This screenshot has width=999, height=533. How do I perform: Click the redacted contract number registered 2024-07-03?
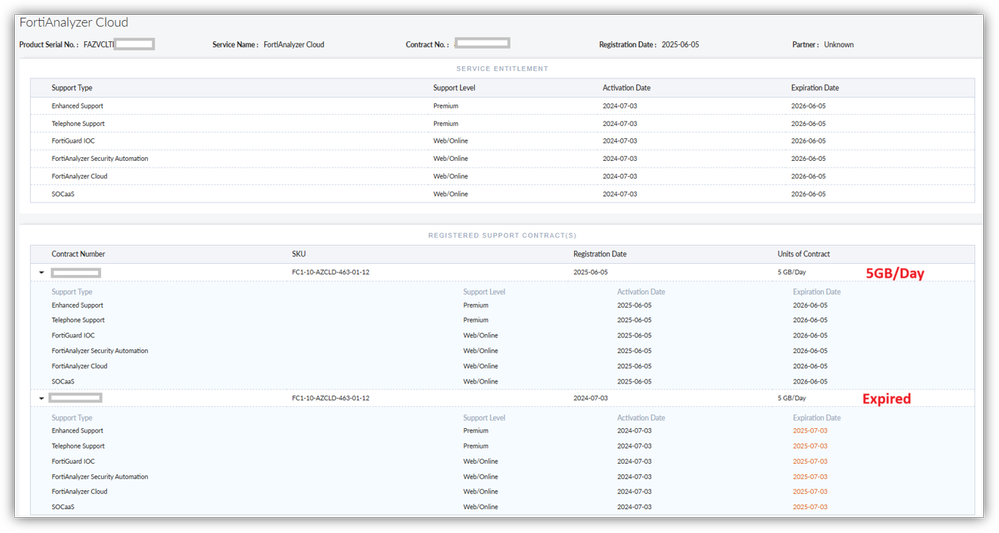(x=75, y=398)
